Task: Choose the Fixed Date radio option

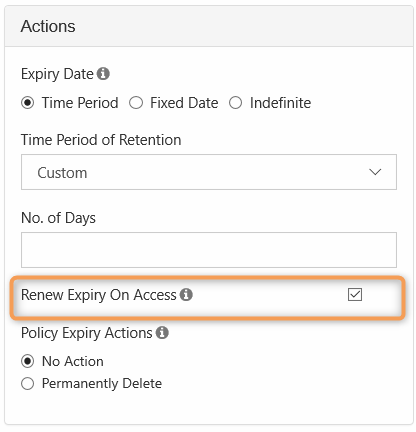Action: point(136,103)
